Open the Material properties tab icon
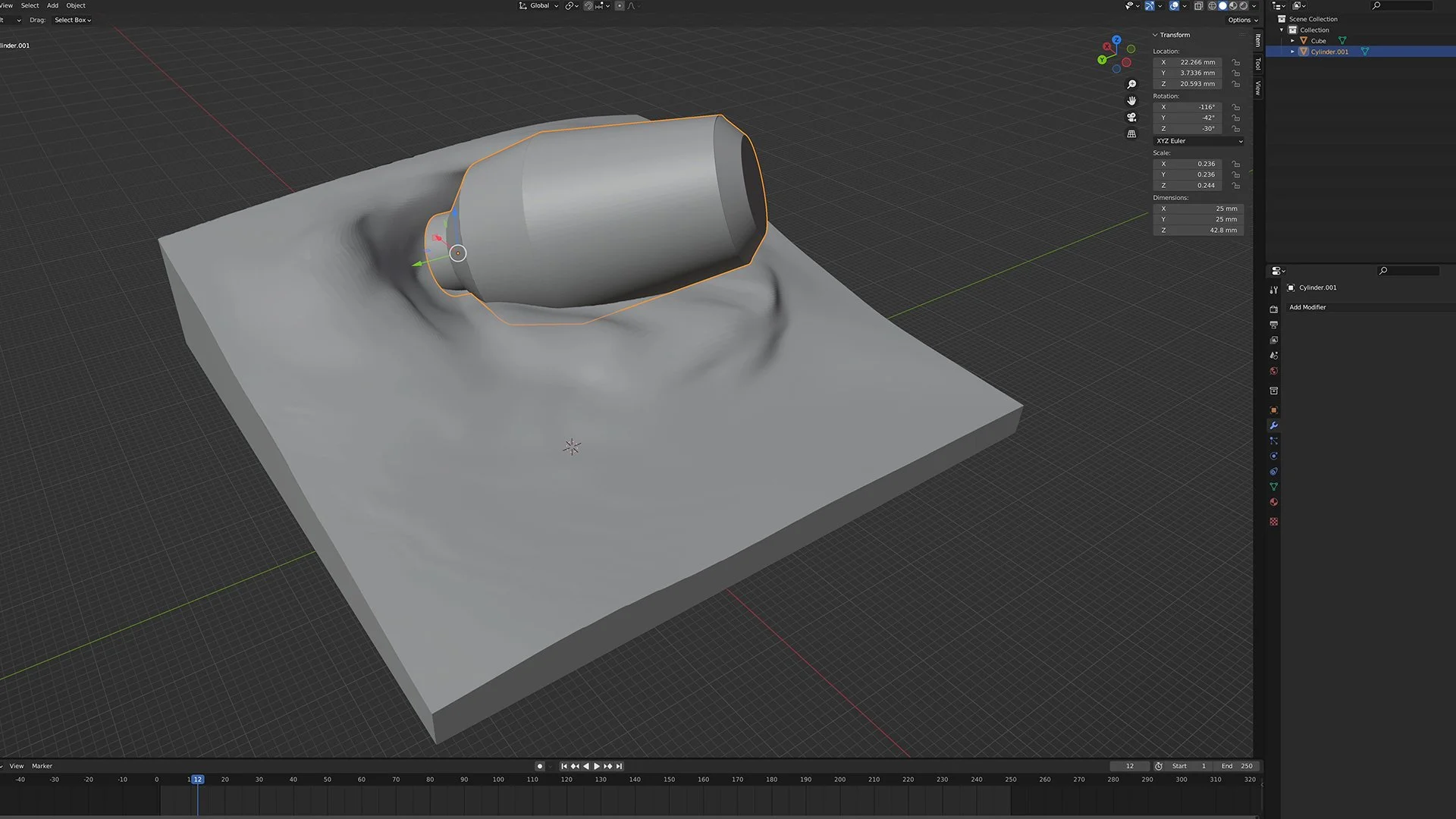This screenshot has height=819, width=1456. click(x=1274, y=502)
